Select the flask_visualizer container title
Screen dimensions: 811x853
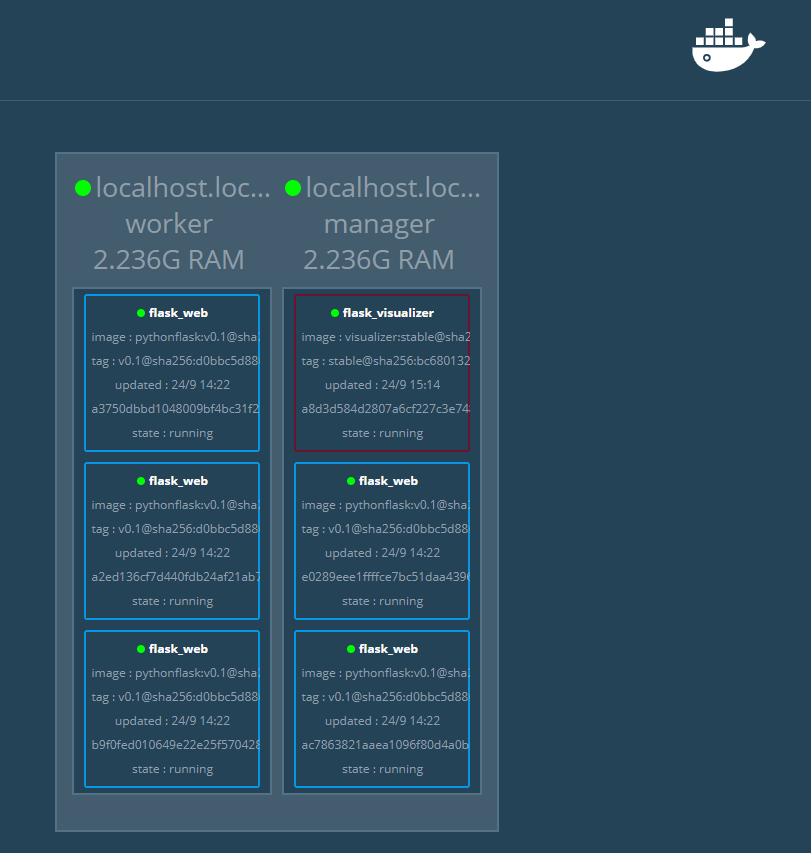click(388, 313)
